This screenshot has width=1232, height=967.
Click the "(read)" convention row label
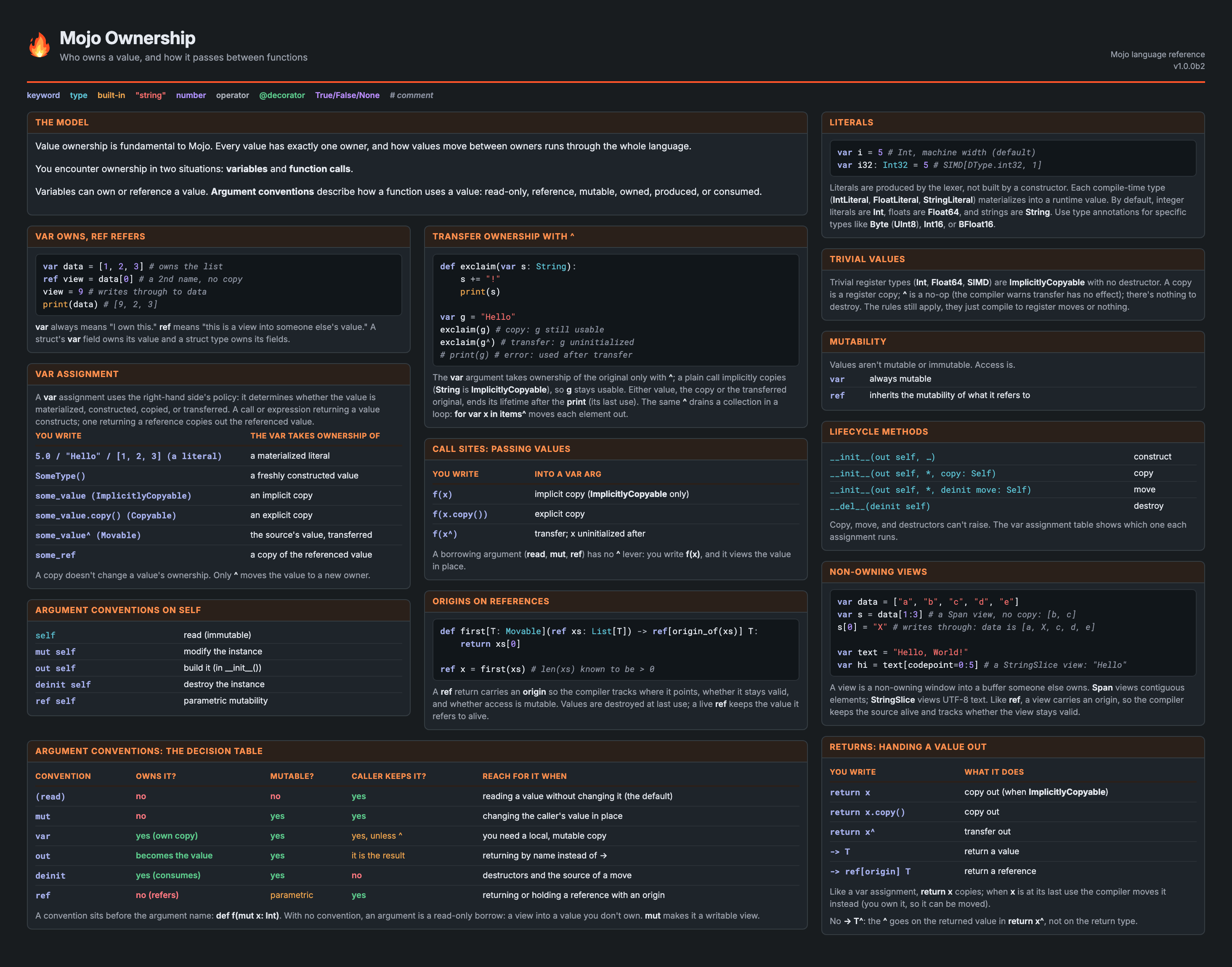coord(50,797)
